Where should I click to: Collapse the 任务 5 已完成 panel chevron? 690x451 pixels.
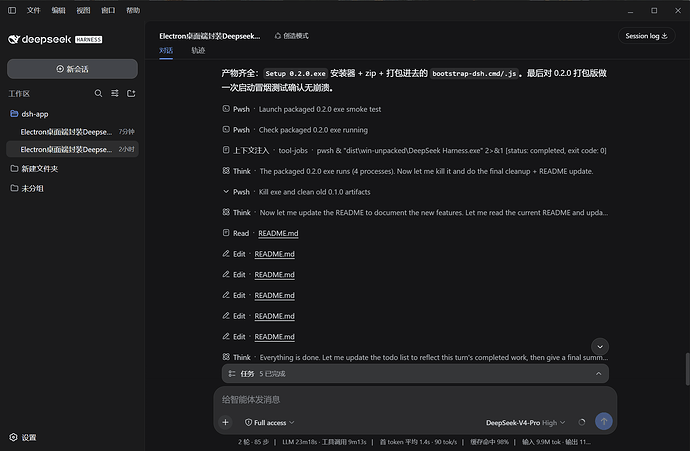[598, 374]
